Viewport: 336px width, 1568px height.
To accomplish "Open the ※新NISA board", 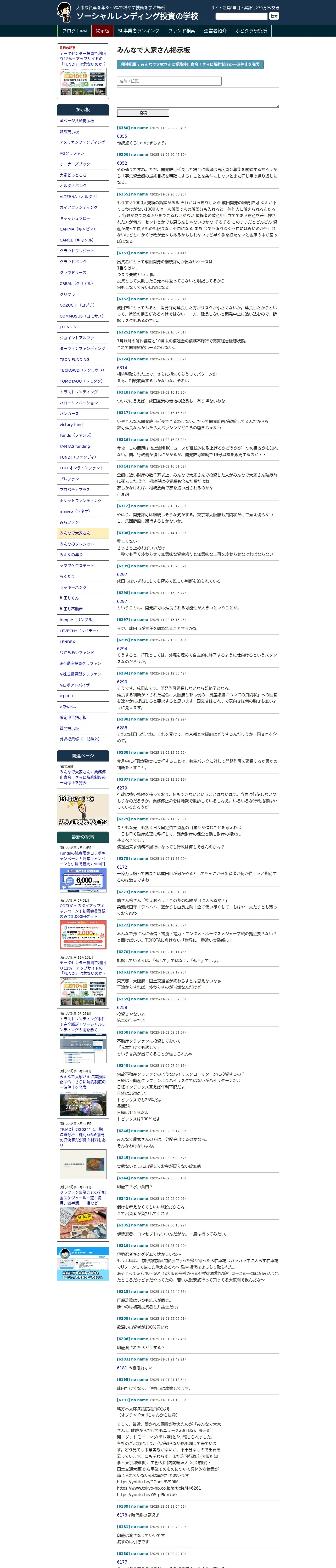I will [x=83, y=707].
